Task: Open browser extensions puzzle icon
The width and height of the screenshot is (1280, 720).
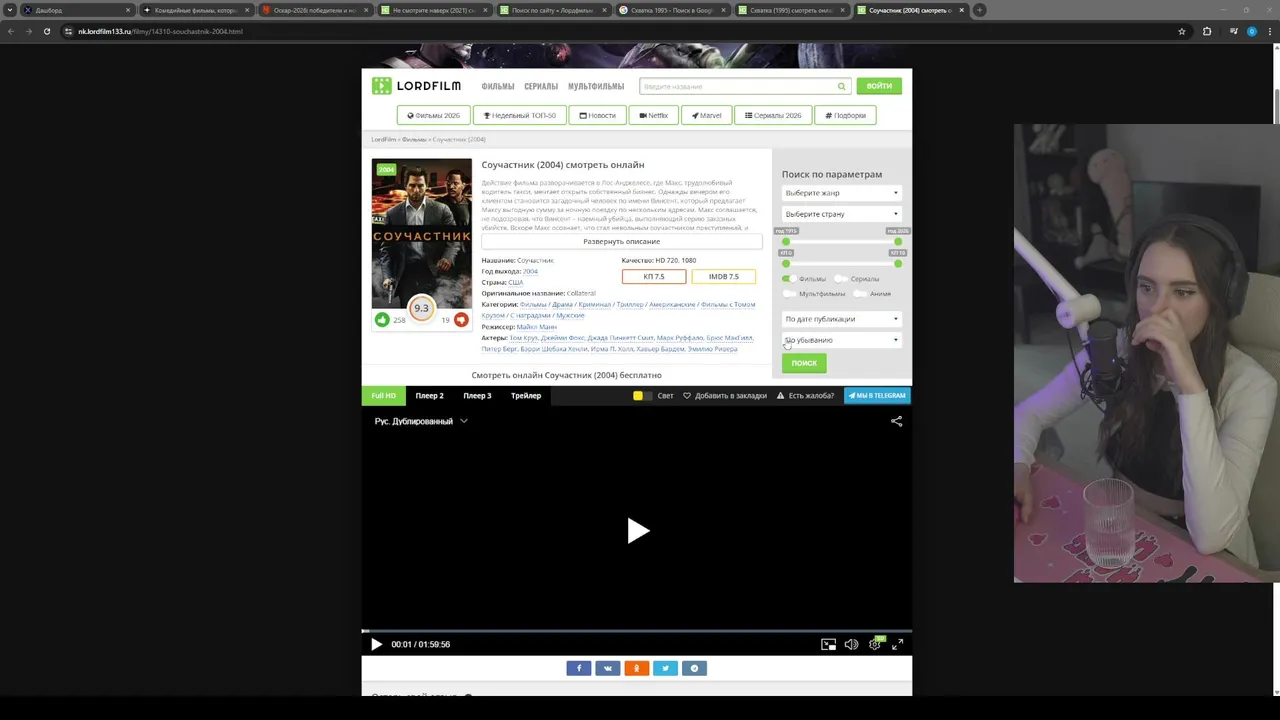Action: click(x=1207, y=31)
